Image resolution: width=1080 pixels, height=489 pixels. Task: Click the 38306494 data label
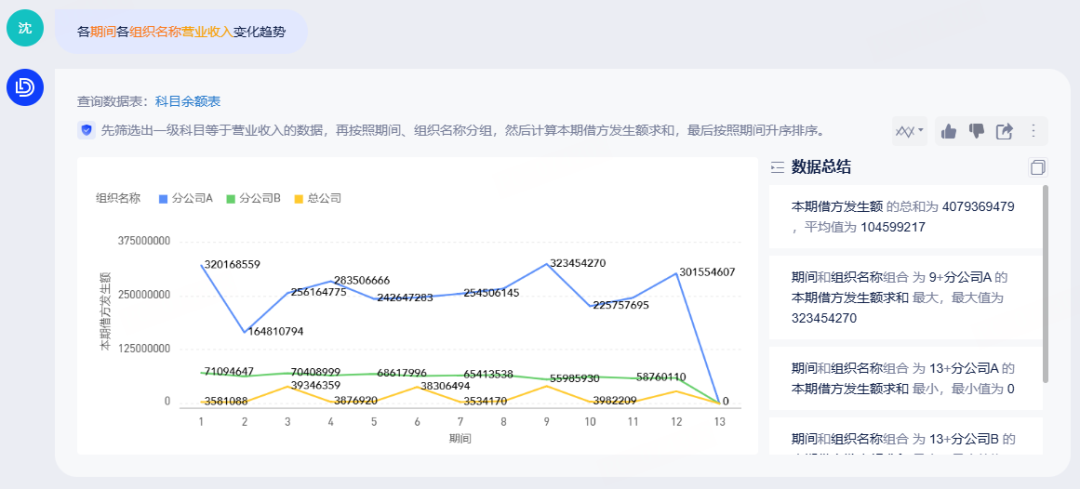(x=445, y=386)
